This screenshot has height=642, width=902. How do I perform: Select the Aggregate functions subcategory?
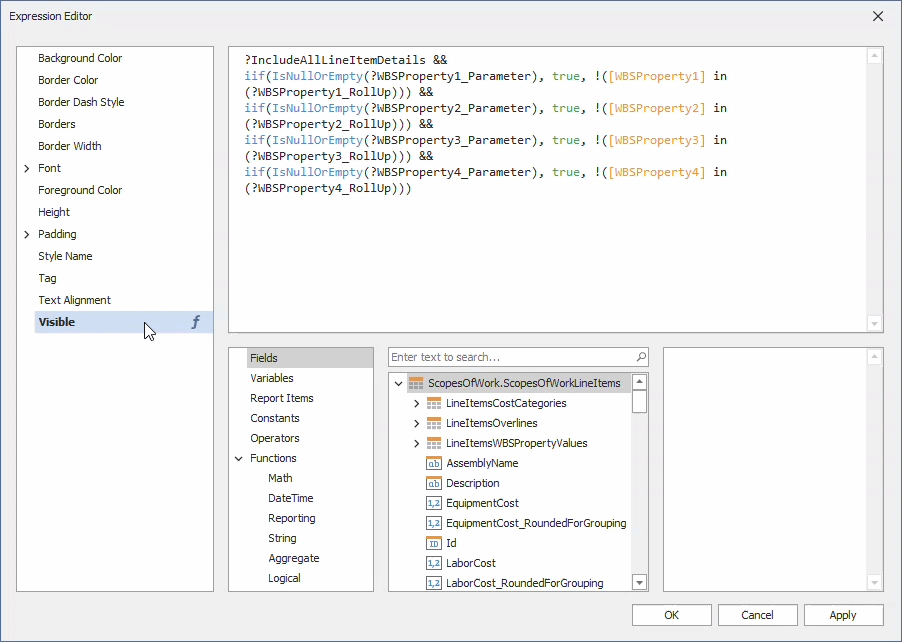click(293, 559)
